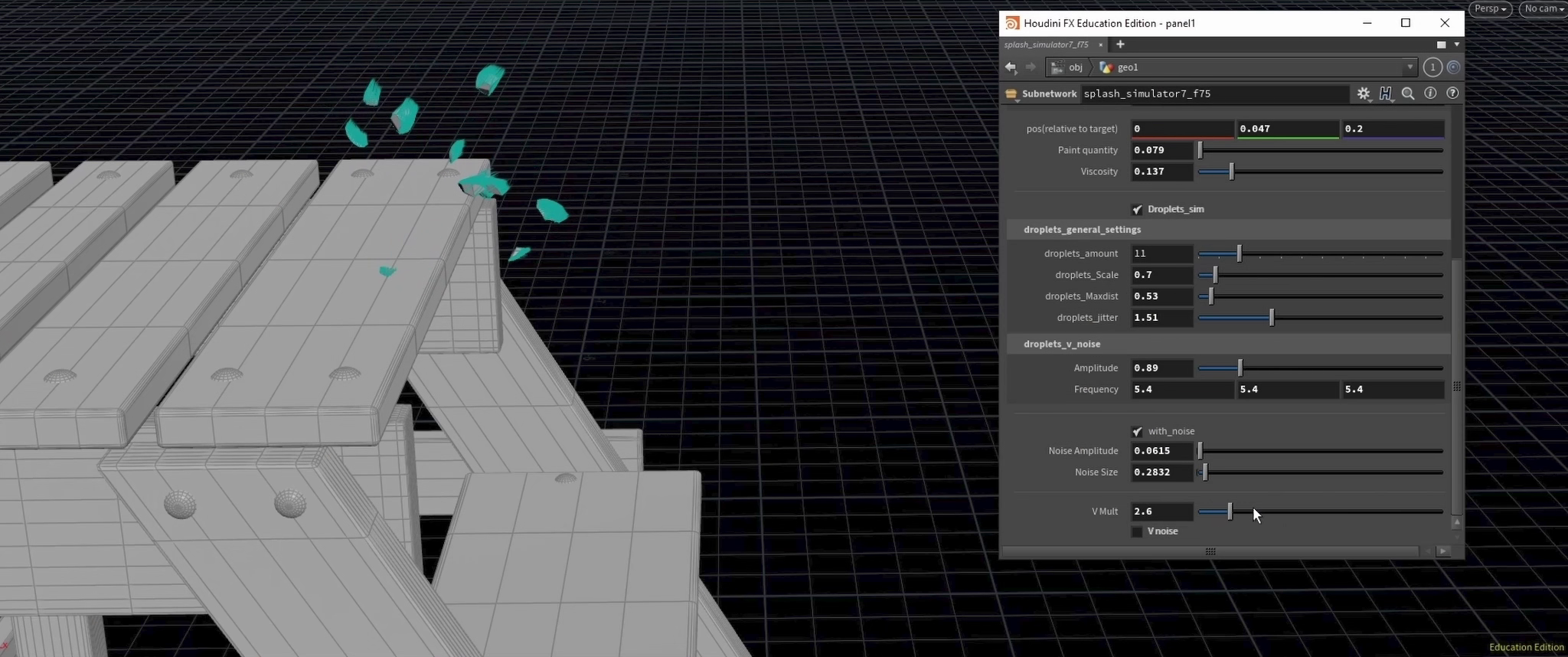Open the Persp viewport dropdown
The width and height of the screenshot is (1568, 657).
tap(1490, 9)
